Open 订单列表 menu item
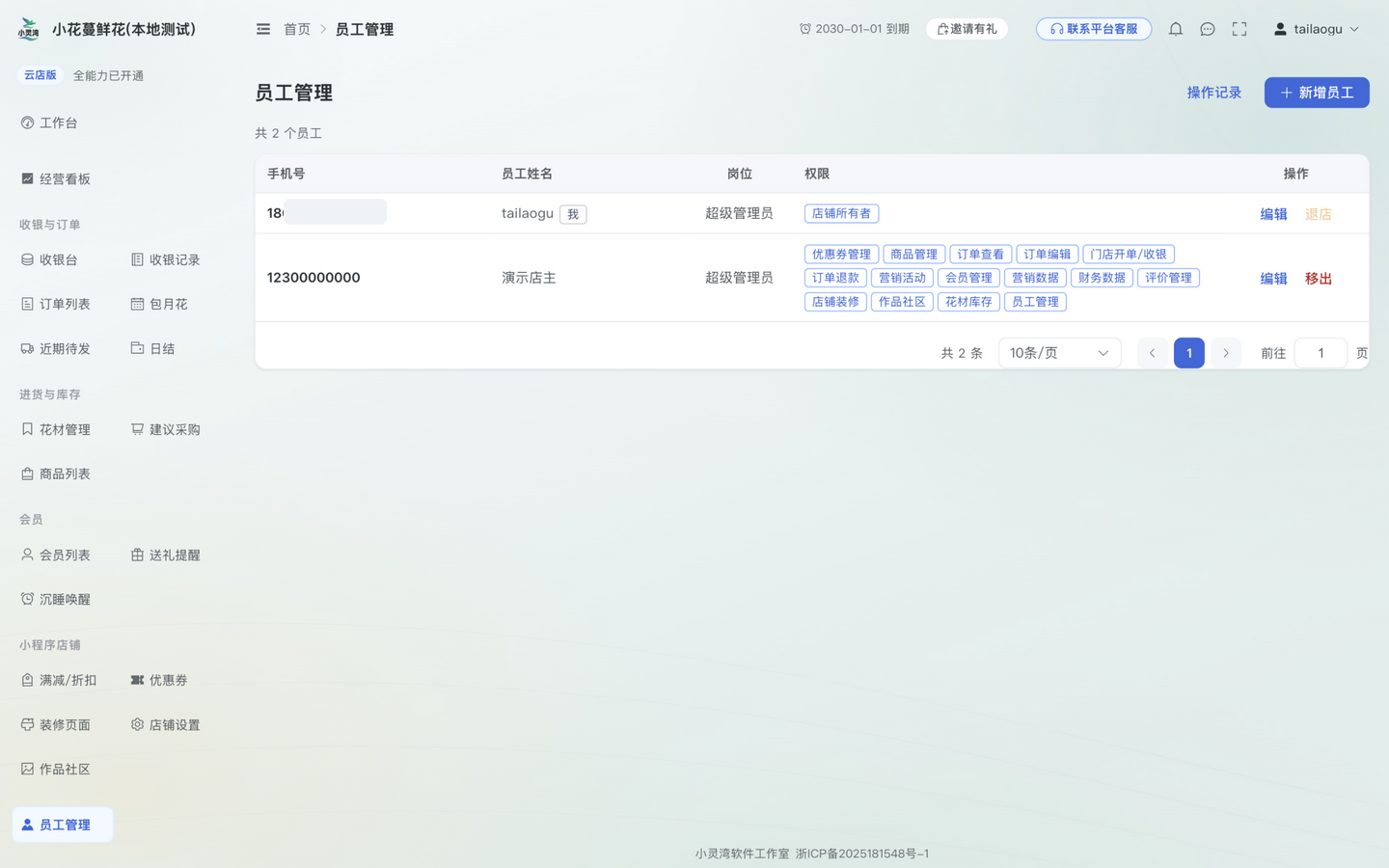Screen dimensions: 1389x868 pyautogui.click(x=56, y=304)
